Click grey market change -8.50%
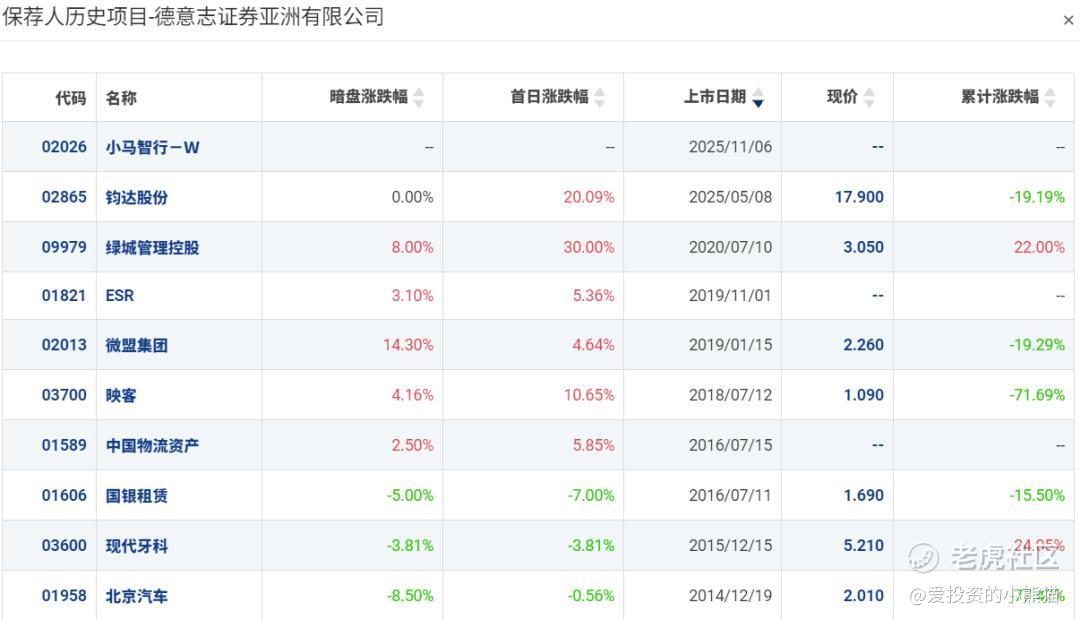Image resolution: width=1080 pixels, height=620 pixels. tap(411, 596)
